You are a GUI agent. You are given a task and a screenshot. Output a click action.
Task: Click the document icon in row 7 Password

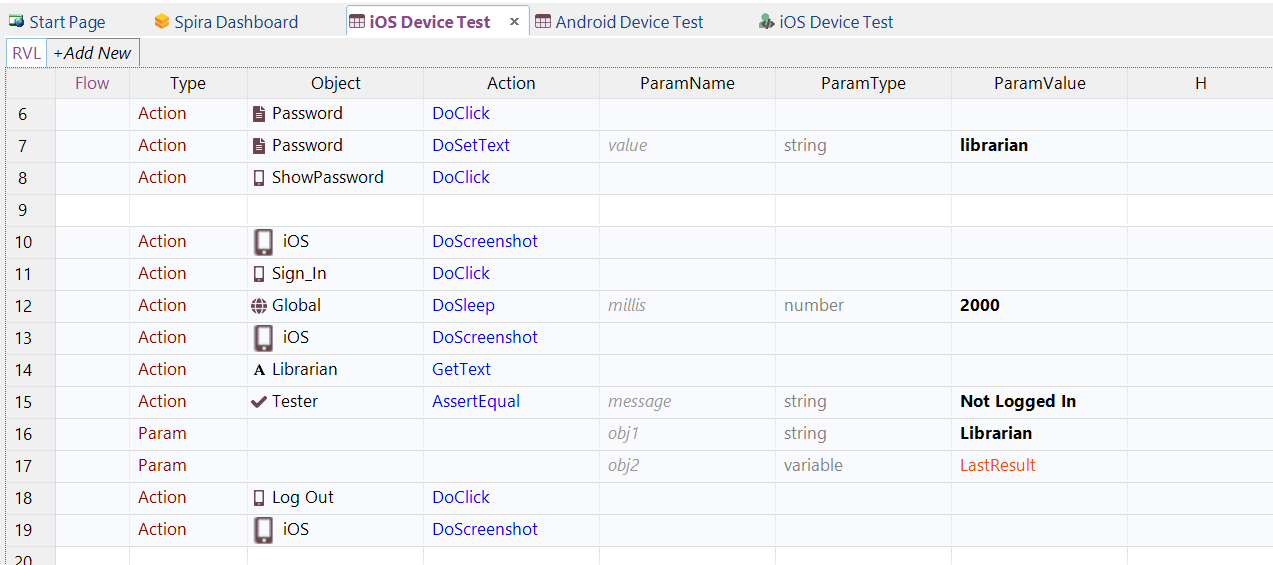[x=260, y=146]
